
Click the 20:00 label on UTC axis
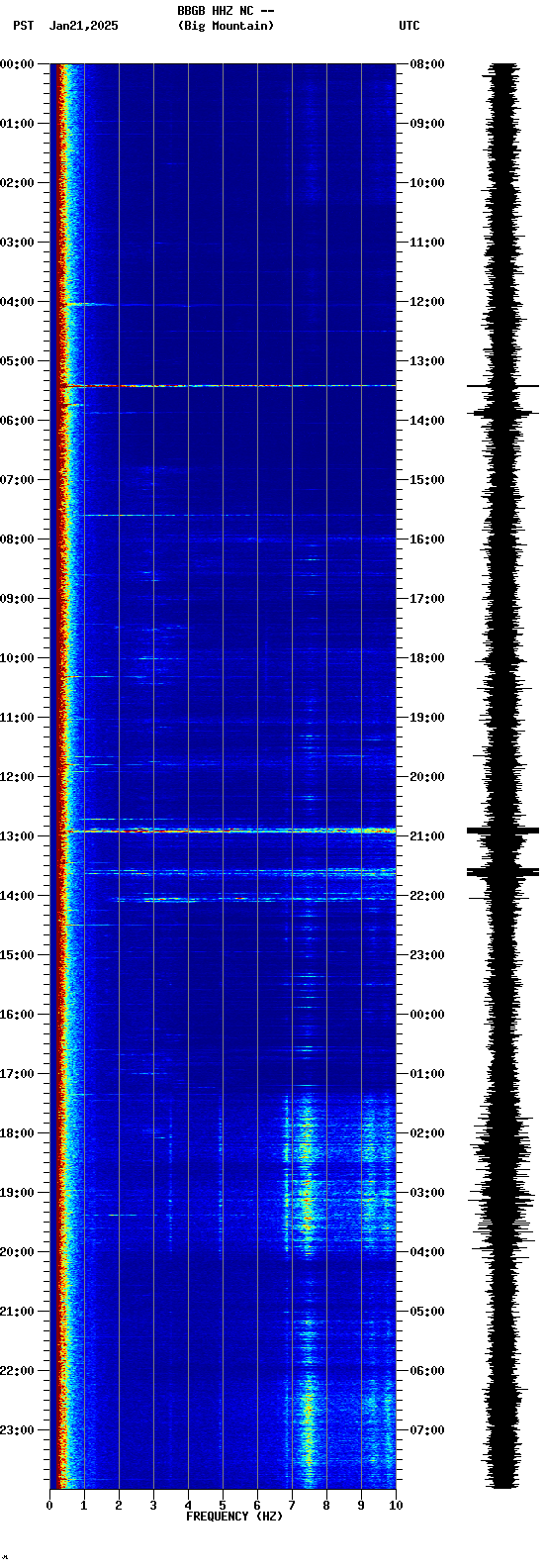(427, 777)
